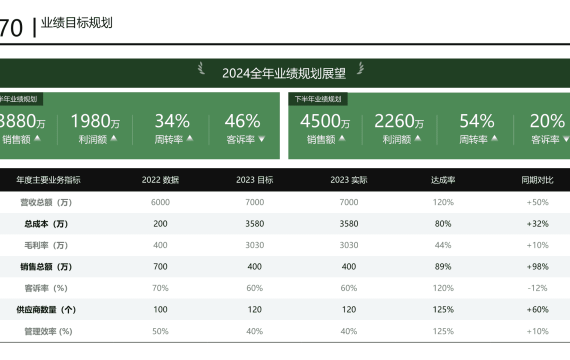Click the 2260万 profit figure
The image size is (570, 360).
[x=399, y=121]
